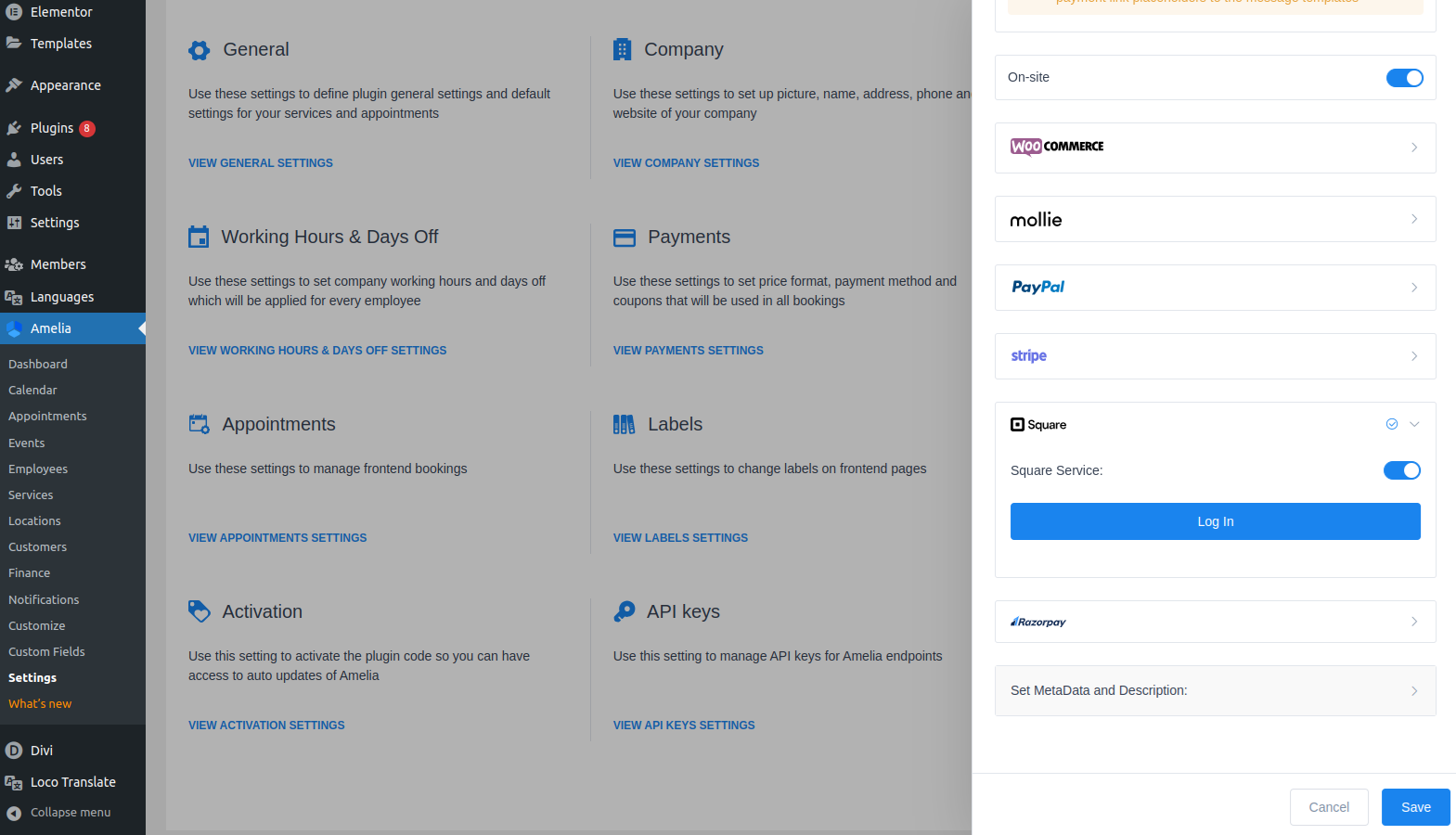Click the Square Log In button

tap(1216, 521)
